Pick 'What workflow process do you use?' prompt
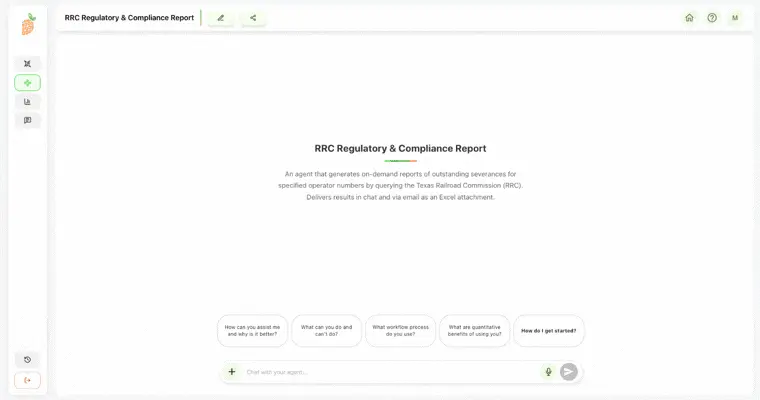This screenshot has height=400, width=760. tap(400, 331)
